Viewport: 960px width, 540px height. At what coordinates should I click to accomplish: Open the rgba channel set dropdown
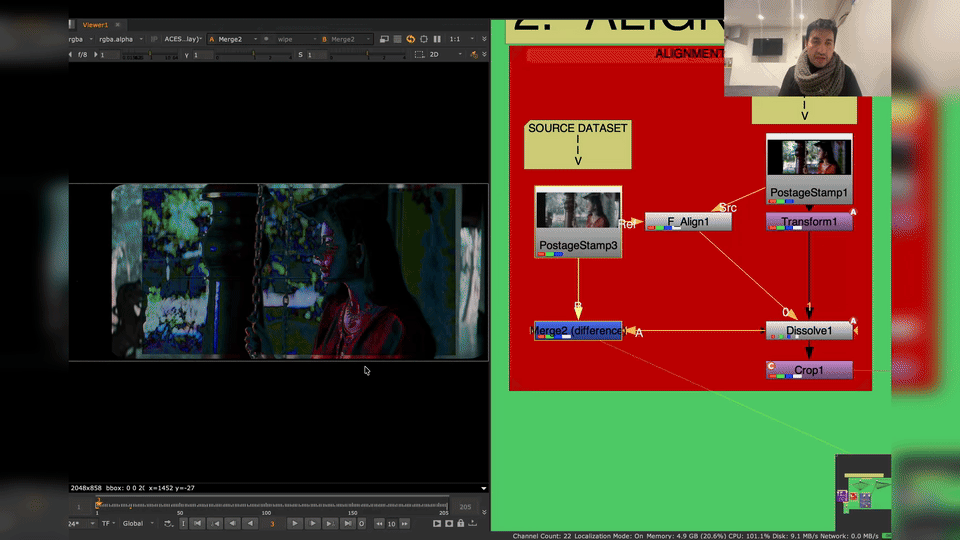click(81, 39)
